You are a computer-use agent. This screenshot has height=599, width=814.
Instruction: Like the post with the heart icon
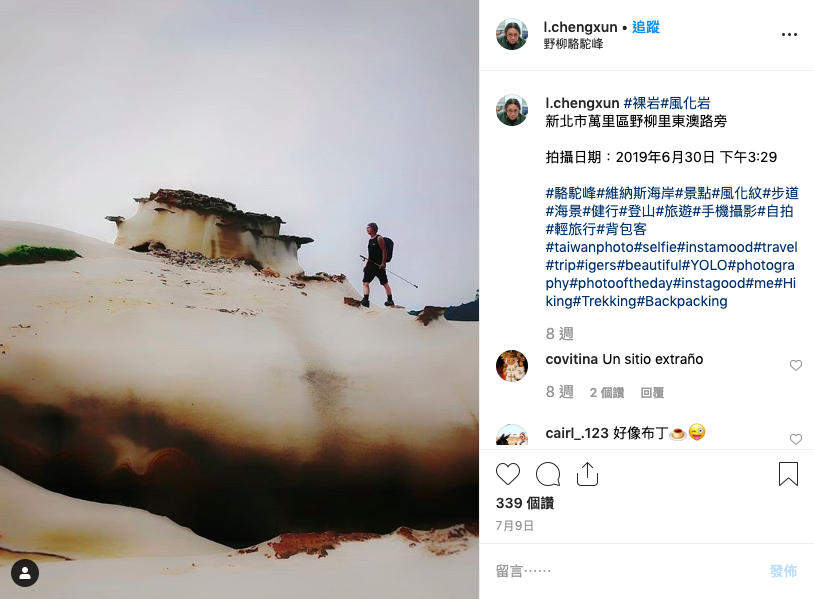[x=508, y=474]
